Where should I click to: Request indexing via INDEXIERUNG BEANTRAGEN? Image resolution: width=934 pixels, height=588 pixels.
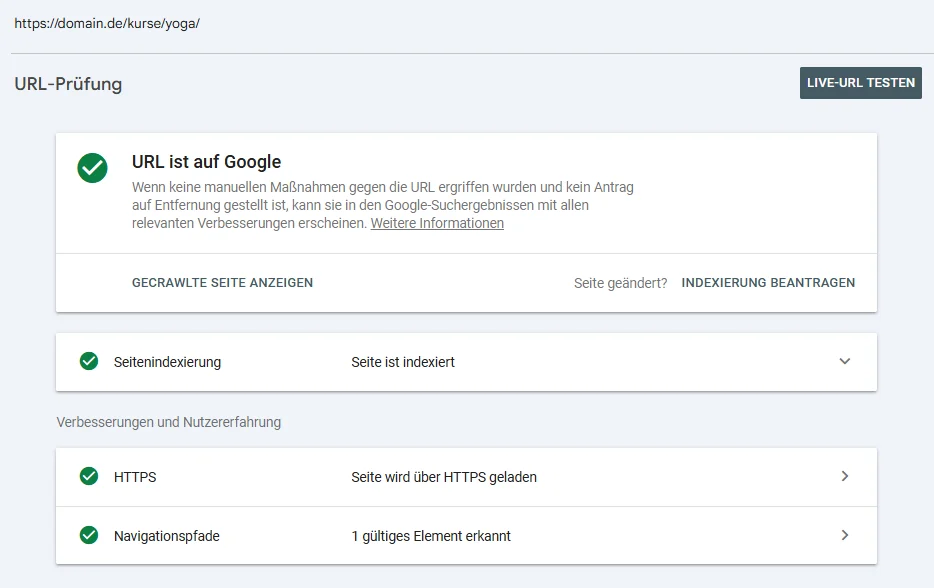click(768, 283)
